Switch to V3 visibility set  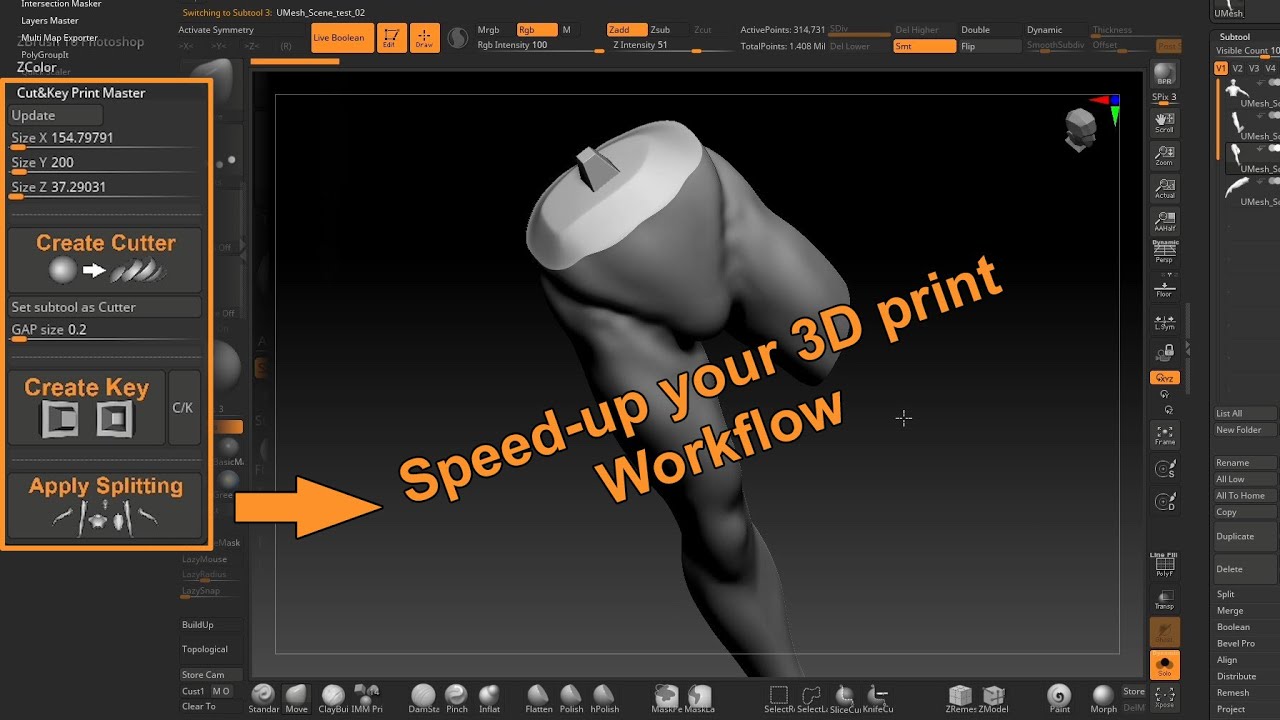pos(1254,68)
